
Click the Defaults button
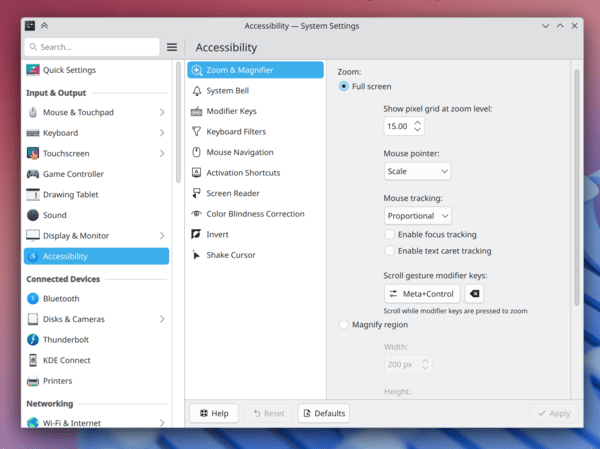[322, 413]
